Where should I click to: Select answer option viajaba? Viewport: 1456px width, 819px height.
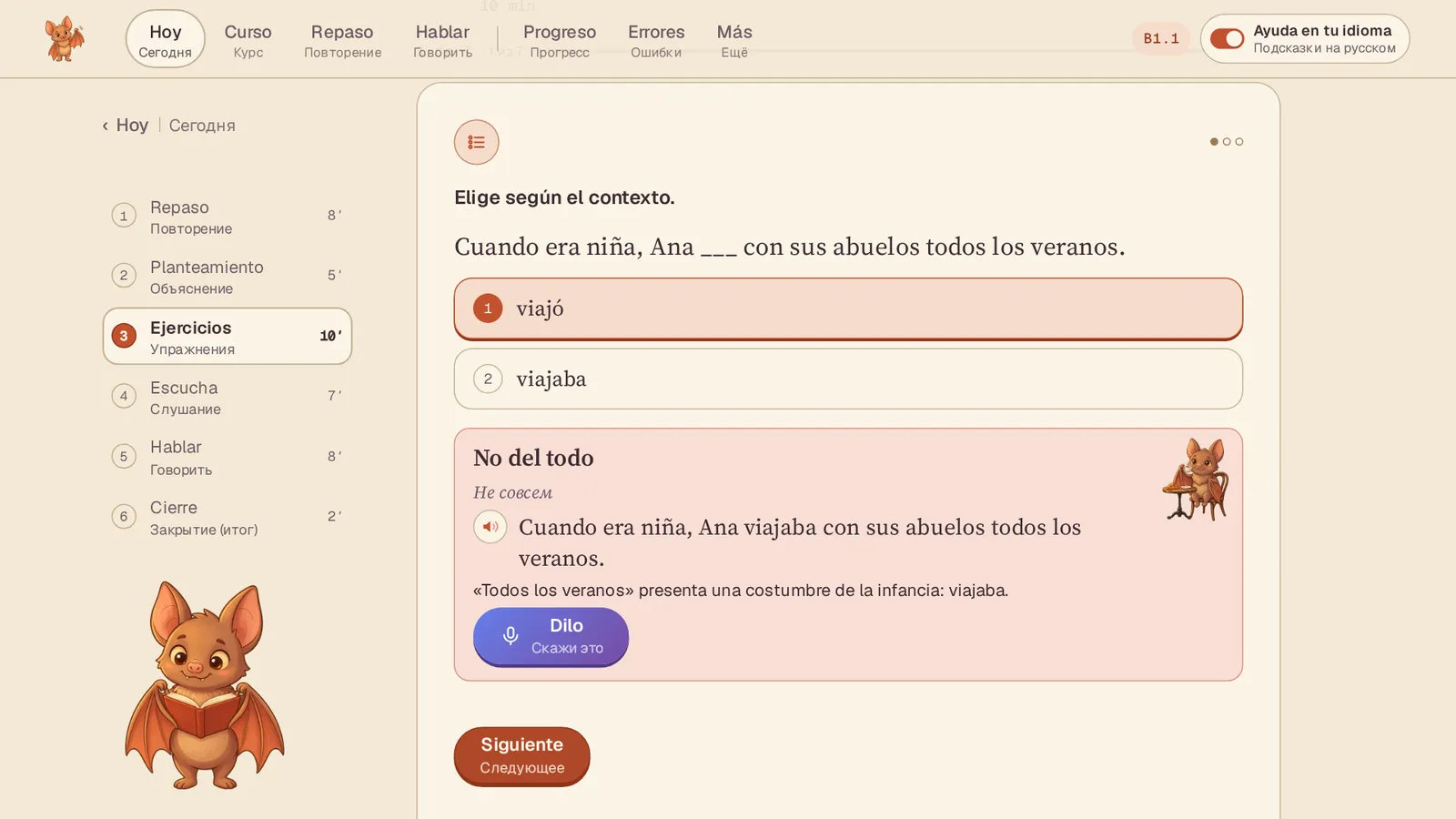848,379
